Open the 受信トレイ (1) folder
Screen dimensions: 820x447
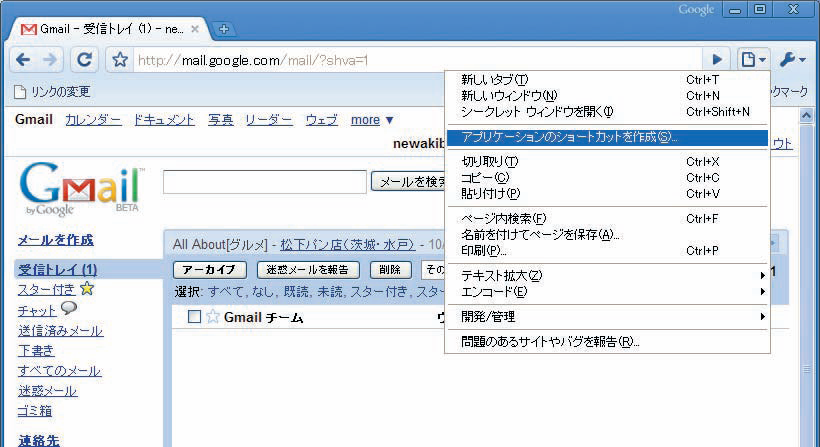(x=58, y=270)
